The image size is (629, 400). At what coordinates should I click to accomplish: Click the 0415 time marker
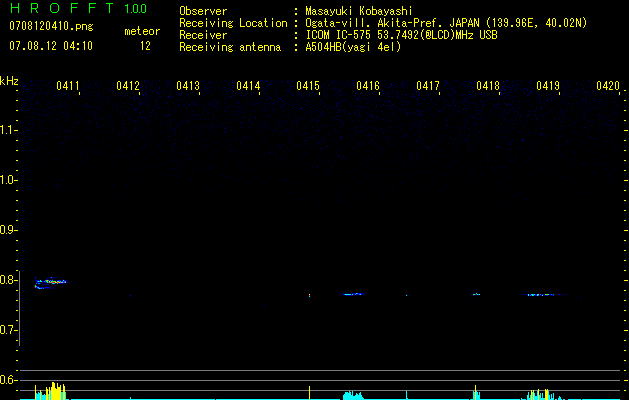tap(308, 86)
